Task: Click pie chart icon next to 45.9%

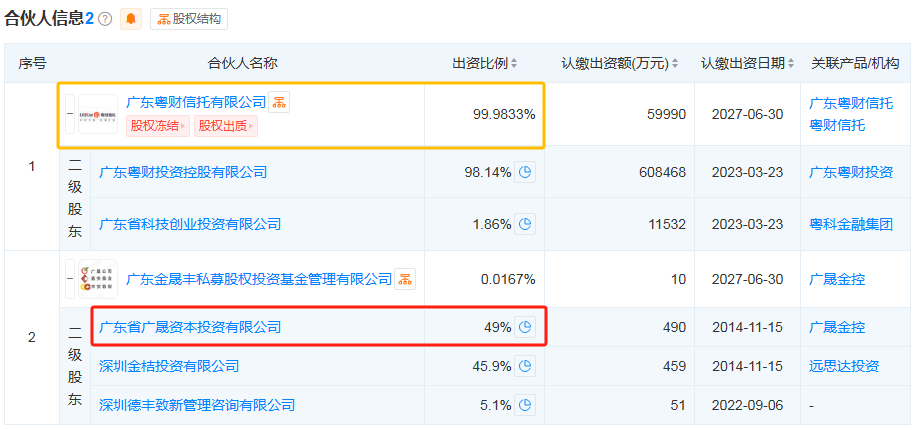Action: [x=526, y=366]
